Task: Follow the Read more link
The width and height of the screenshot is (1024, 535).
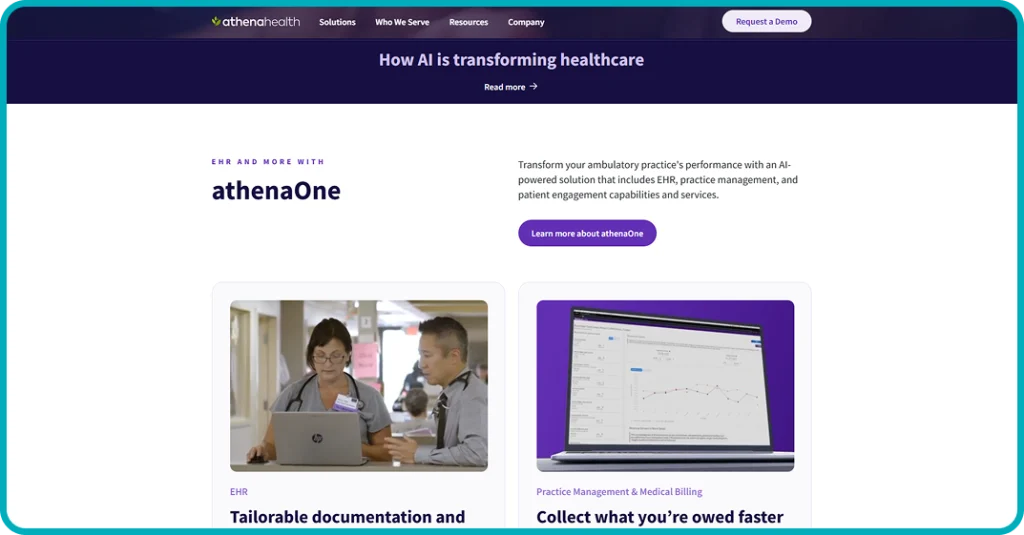Action: click(505, 87)
